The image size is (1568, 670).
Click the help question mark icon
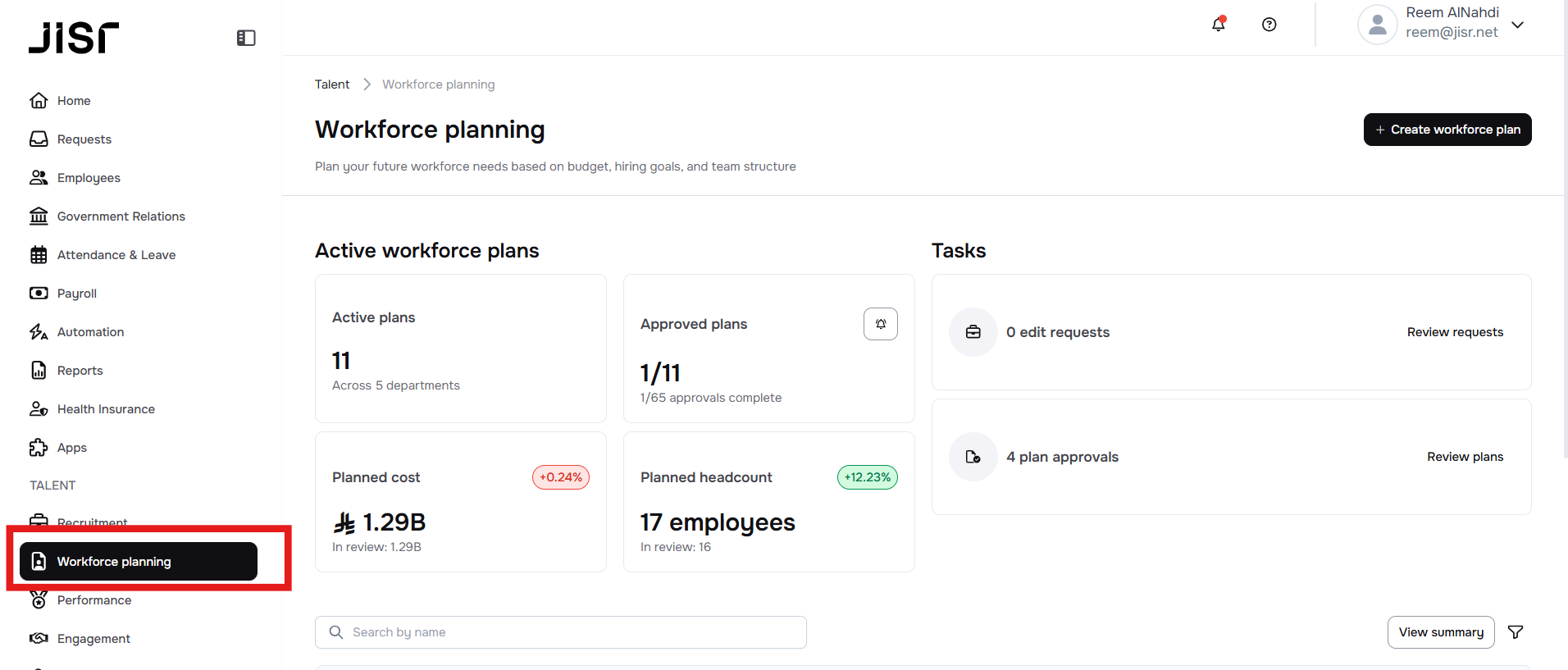[x=1269, y=25]
